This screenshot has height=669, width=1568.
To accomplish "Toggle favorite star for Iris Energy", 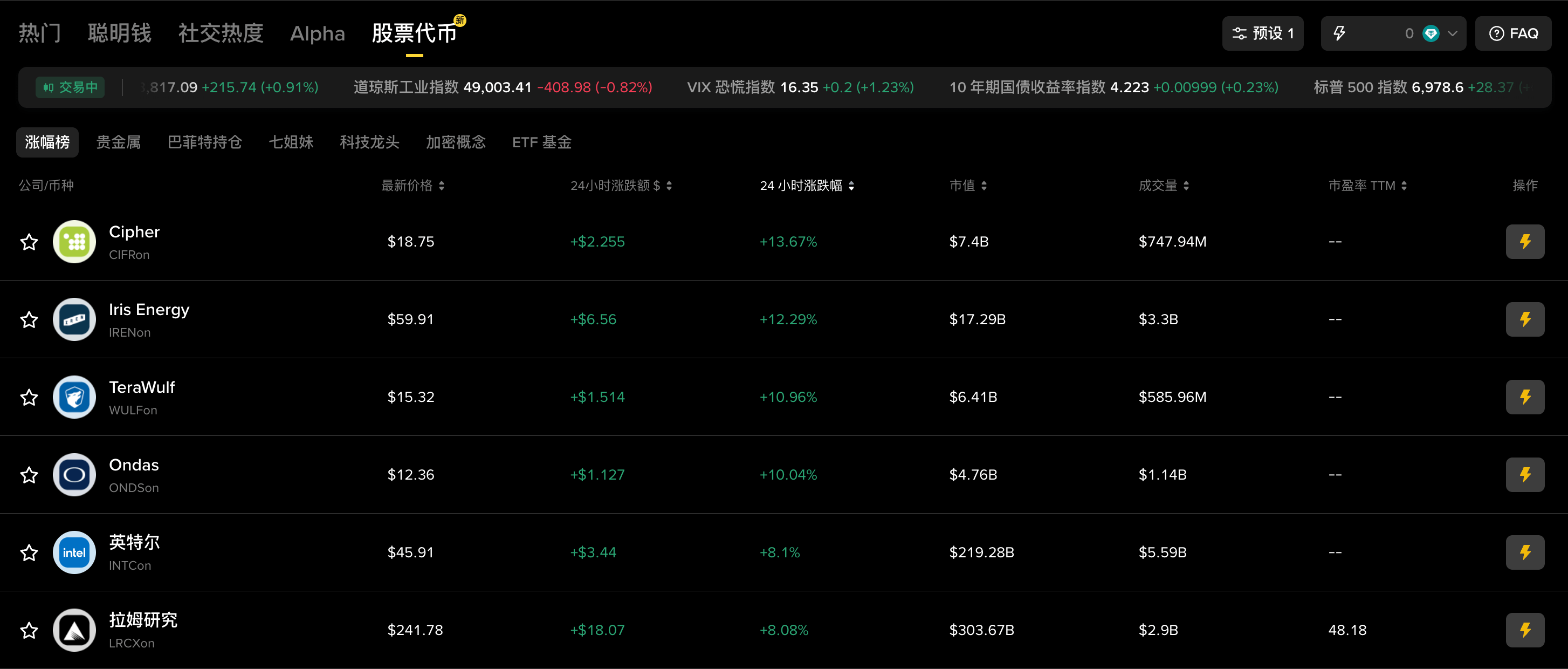I will point(29,319).
